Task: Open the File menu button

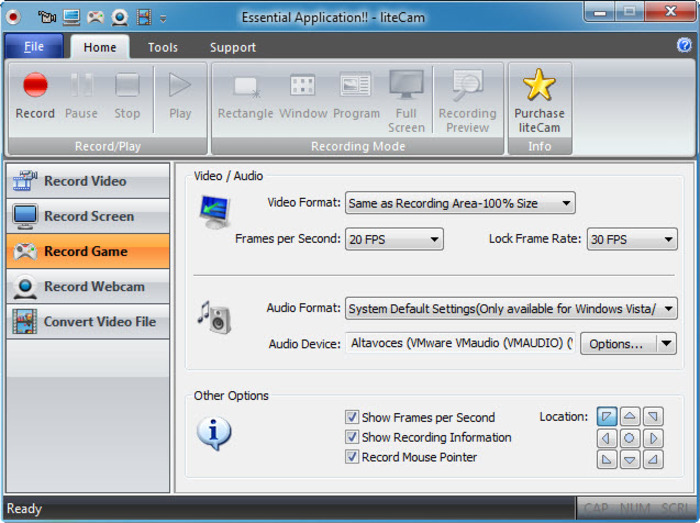Action: point(34,47)
